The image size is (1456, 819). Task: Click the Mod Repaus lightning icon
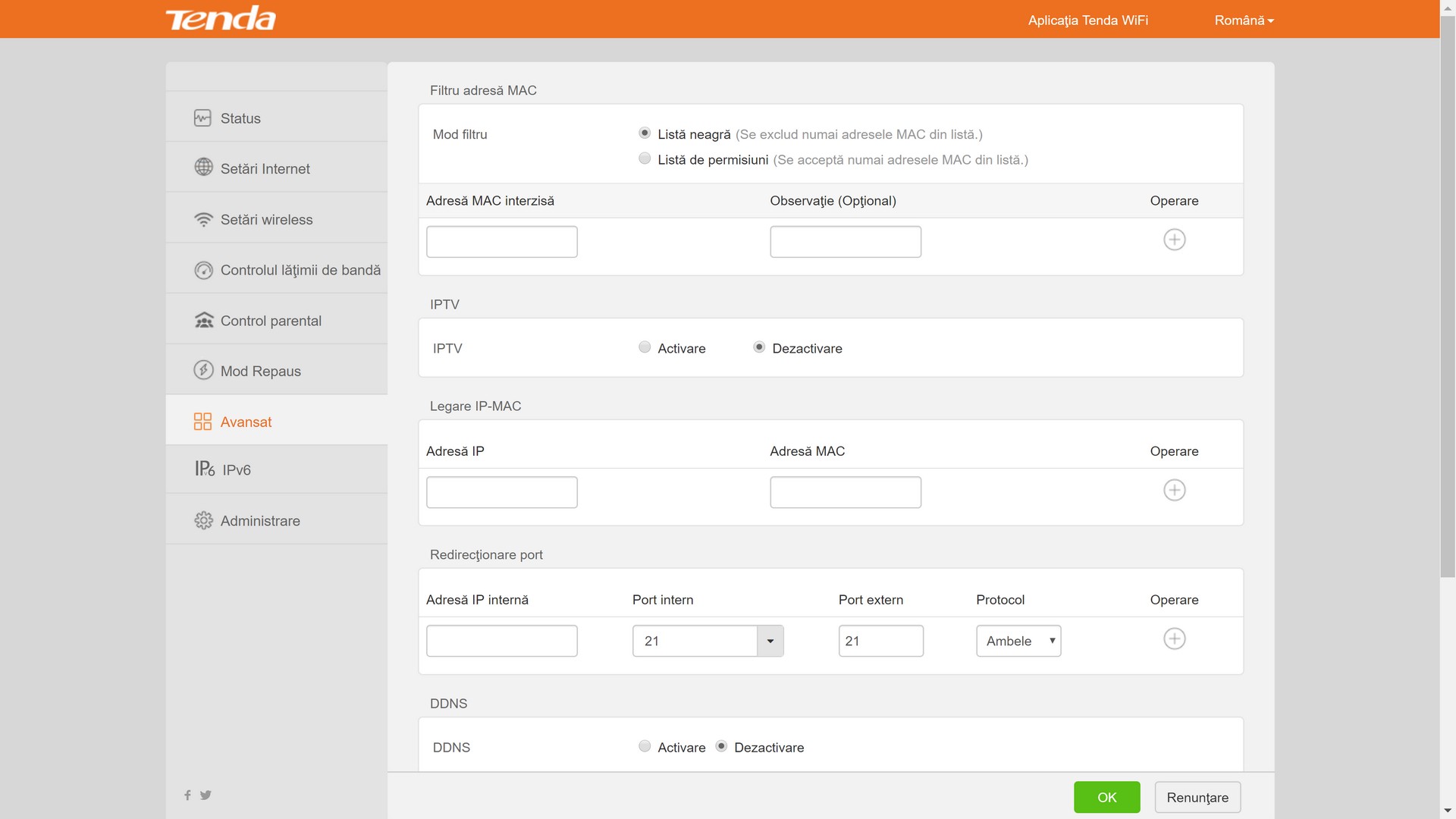[203, 370]
